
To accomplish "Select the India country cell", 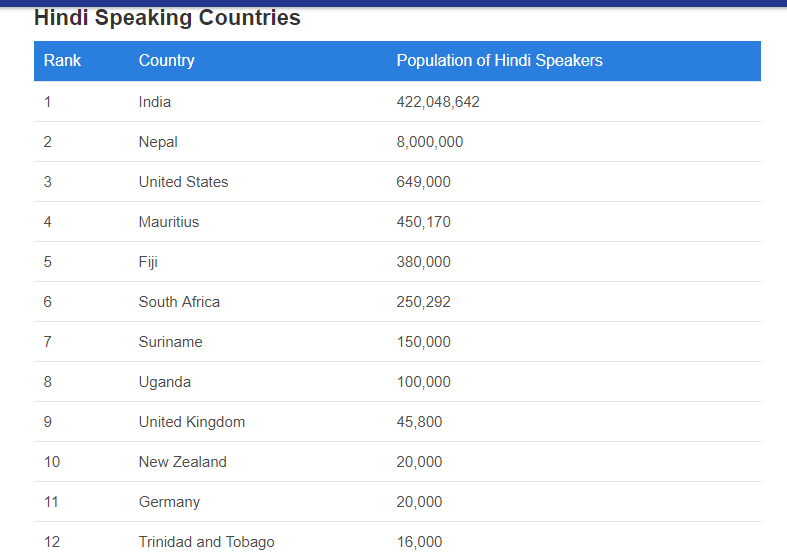I will point(154,102).
